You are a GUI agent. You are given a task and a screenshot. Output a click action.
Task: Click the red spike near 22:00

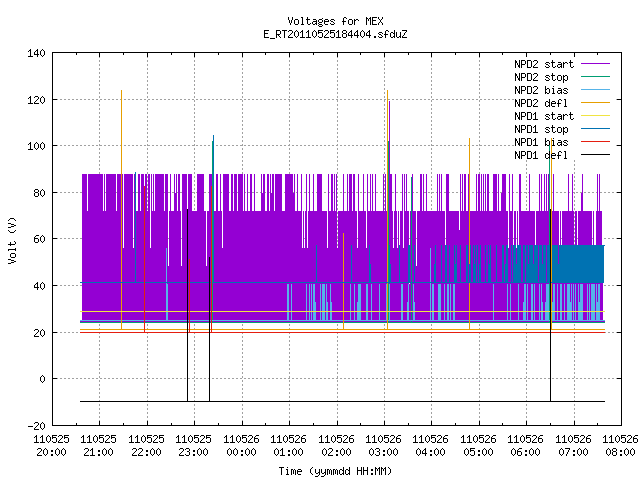[144, 259]
